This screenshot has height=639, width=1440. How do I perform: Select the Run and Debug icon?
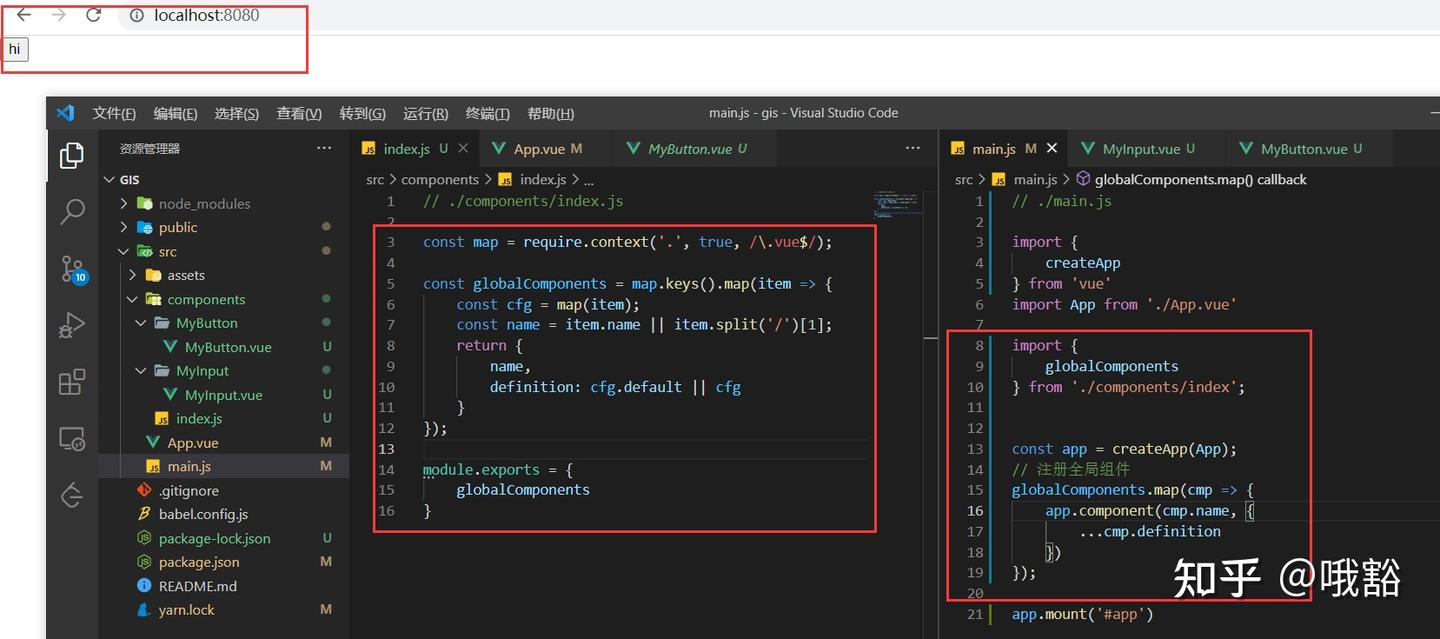point(71,324)
